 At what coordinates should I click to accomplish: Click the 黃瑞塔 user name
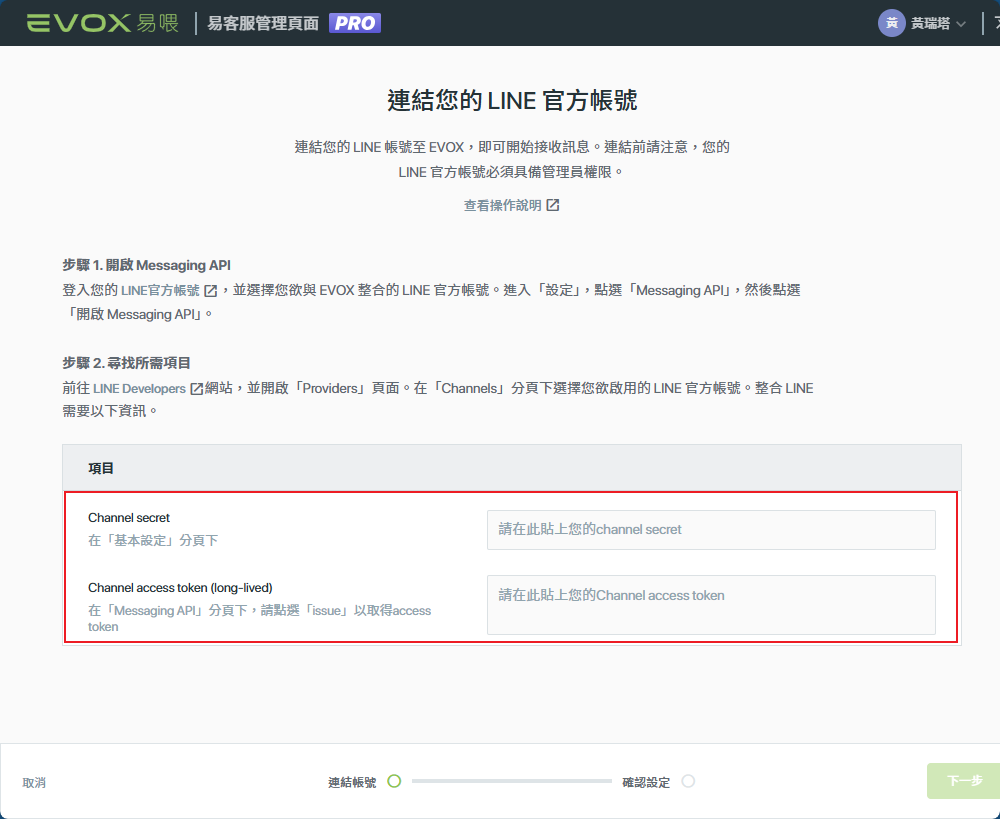coord(930,24)
